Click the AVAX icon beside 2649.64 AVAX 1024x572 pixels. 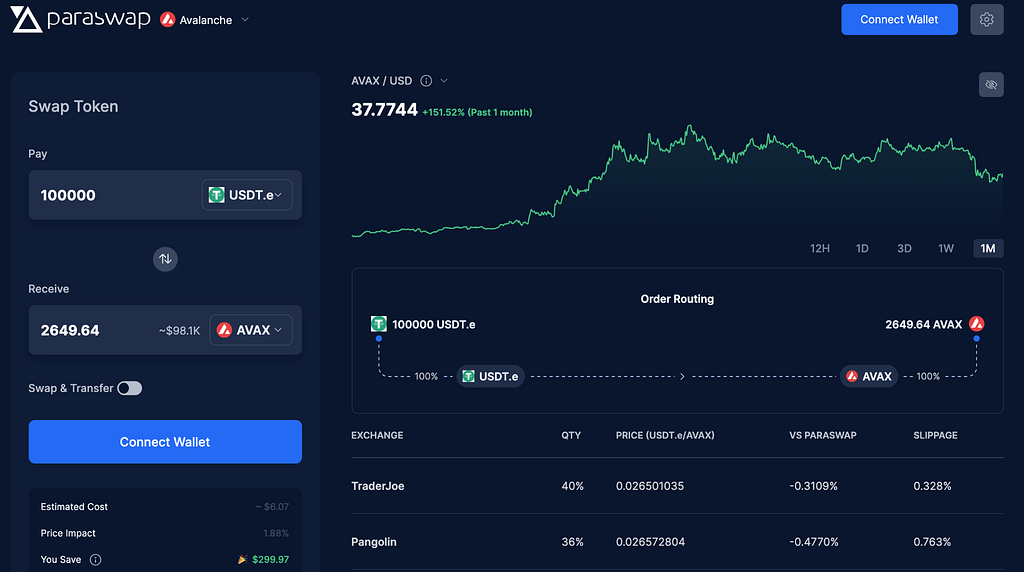[976, 324]
